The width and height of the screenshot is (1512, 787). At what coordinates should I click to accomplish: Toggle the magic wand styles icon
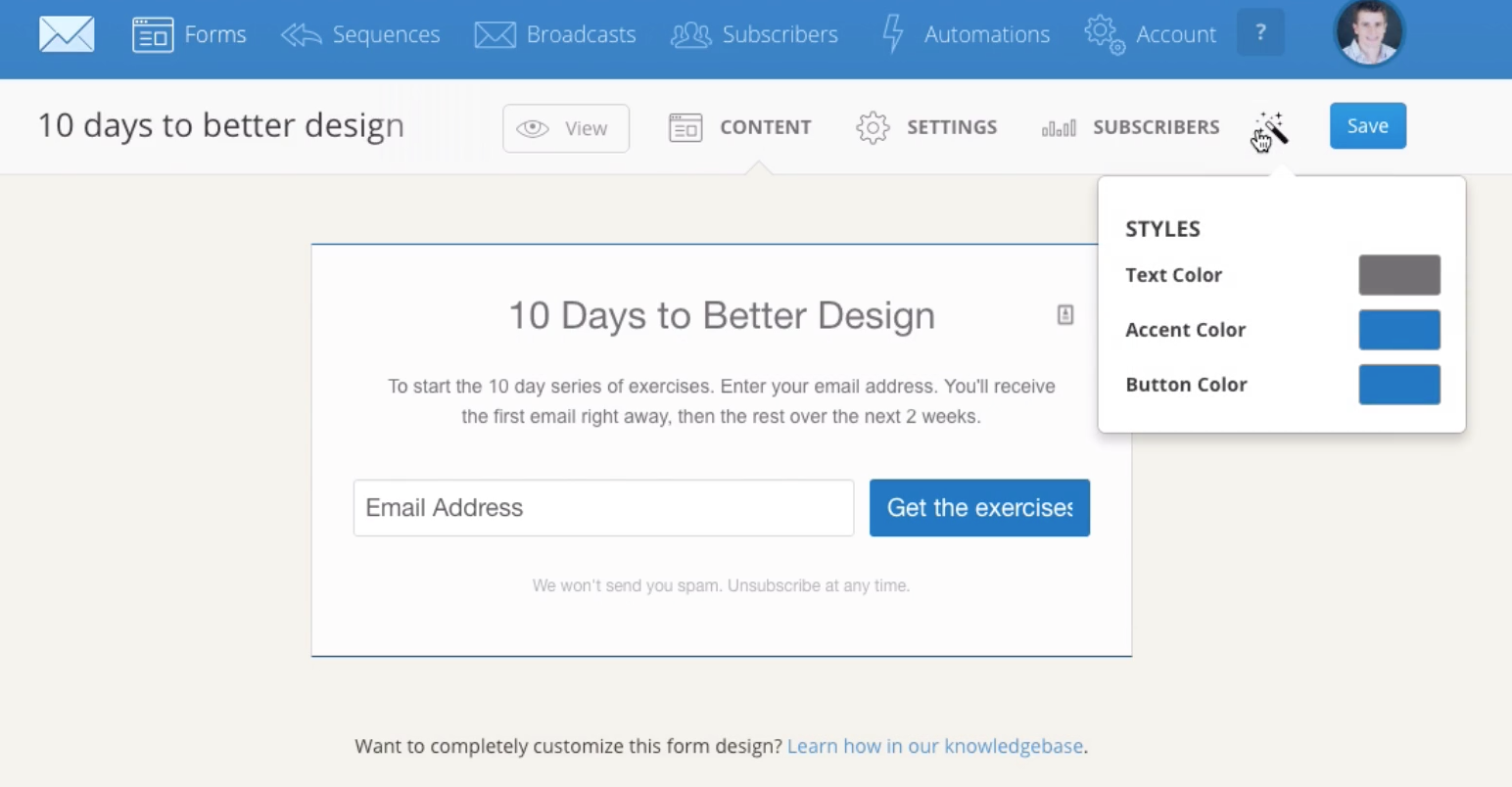pos(1271,128)
